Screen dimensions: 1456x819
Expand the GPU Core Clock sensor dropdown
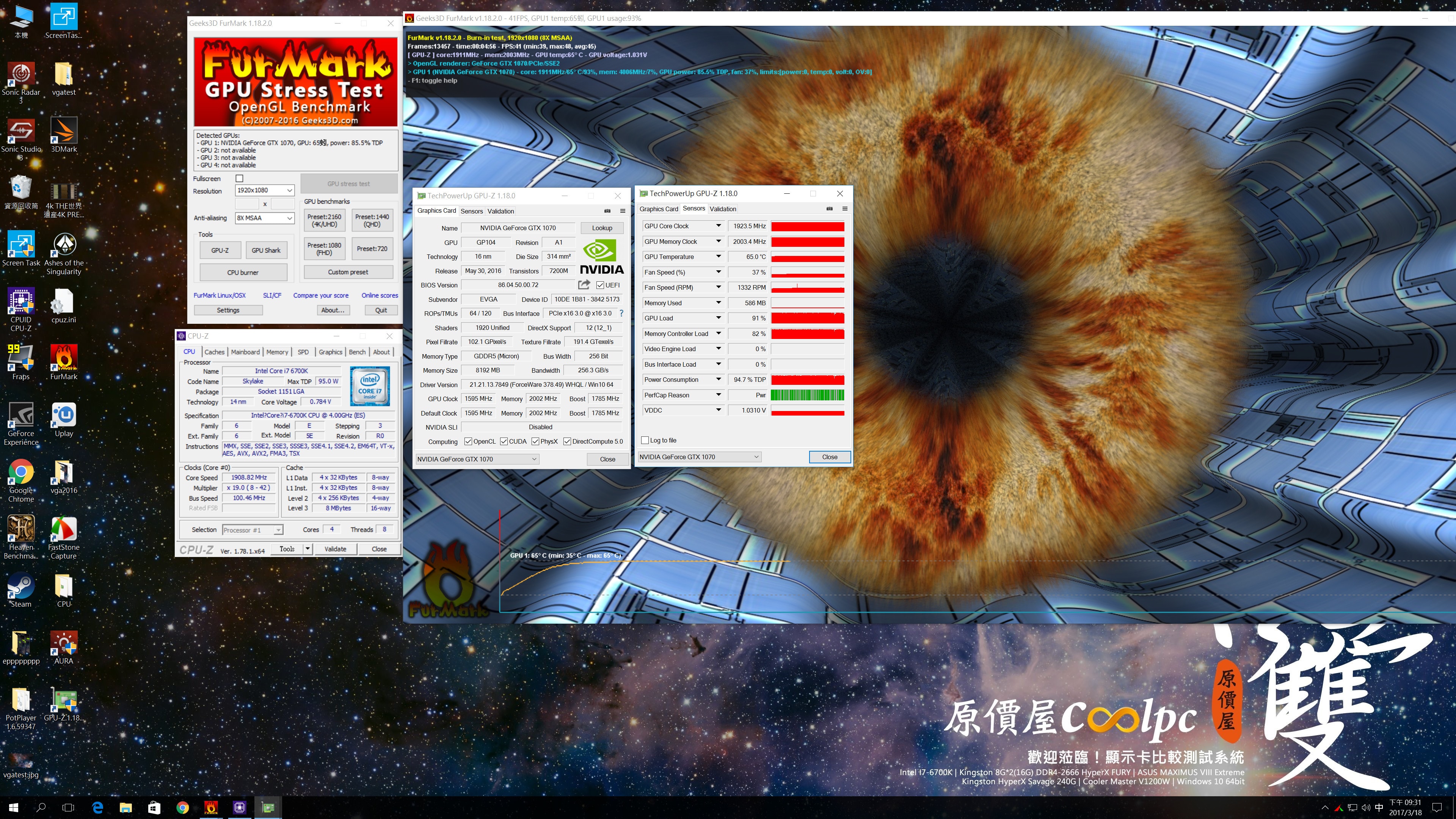pyautogui.click(x=719, y=226)
